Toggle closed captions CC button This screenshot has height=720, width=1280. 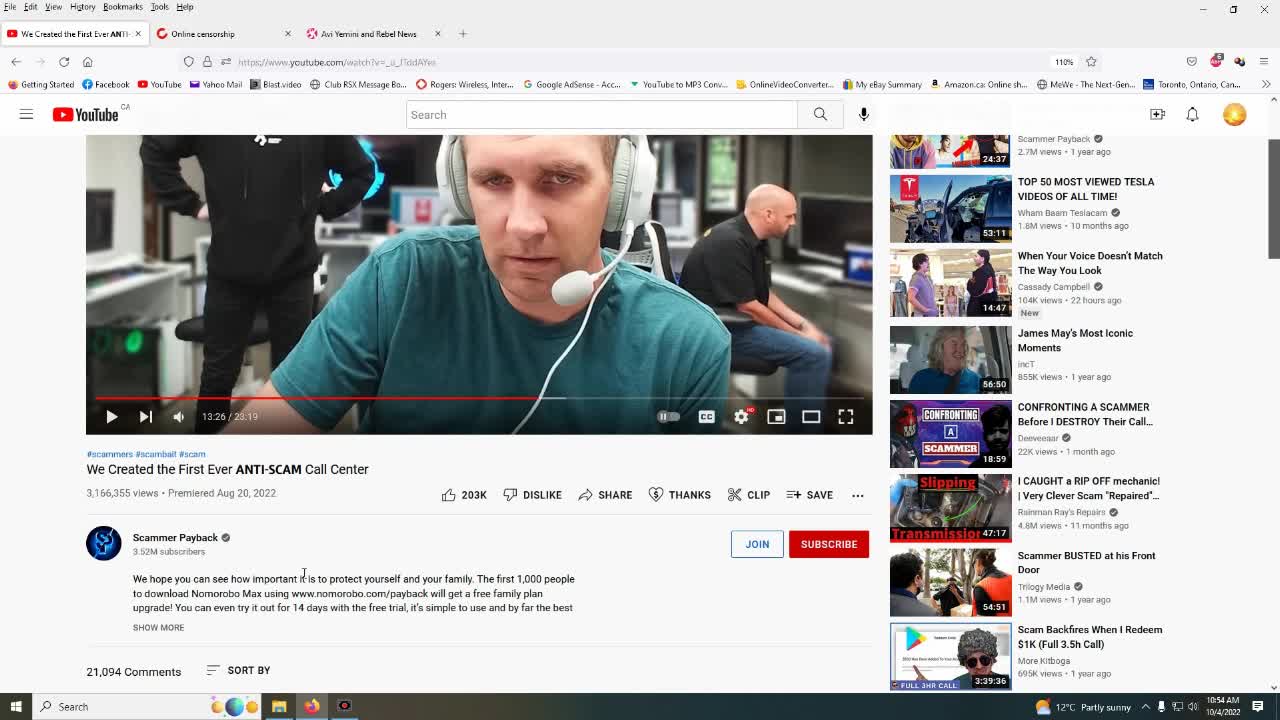coord(706,417)
